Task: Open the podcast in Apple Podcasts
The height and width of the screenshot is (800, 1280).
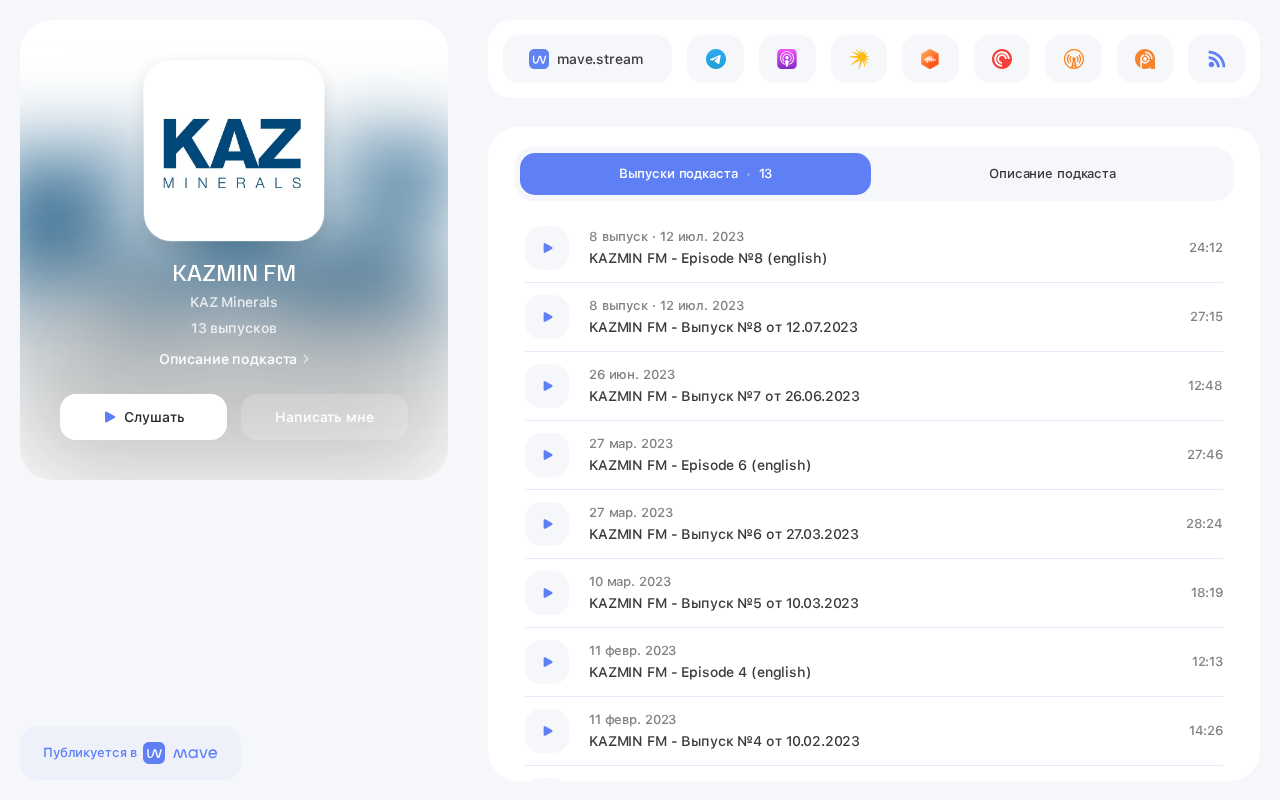Action: pyautogui.click(x=787, y=59)
